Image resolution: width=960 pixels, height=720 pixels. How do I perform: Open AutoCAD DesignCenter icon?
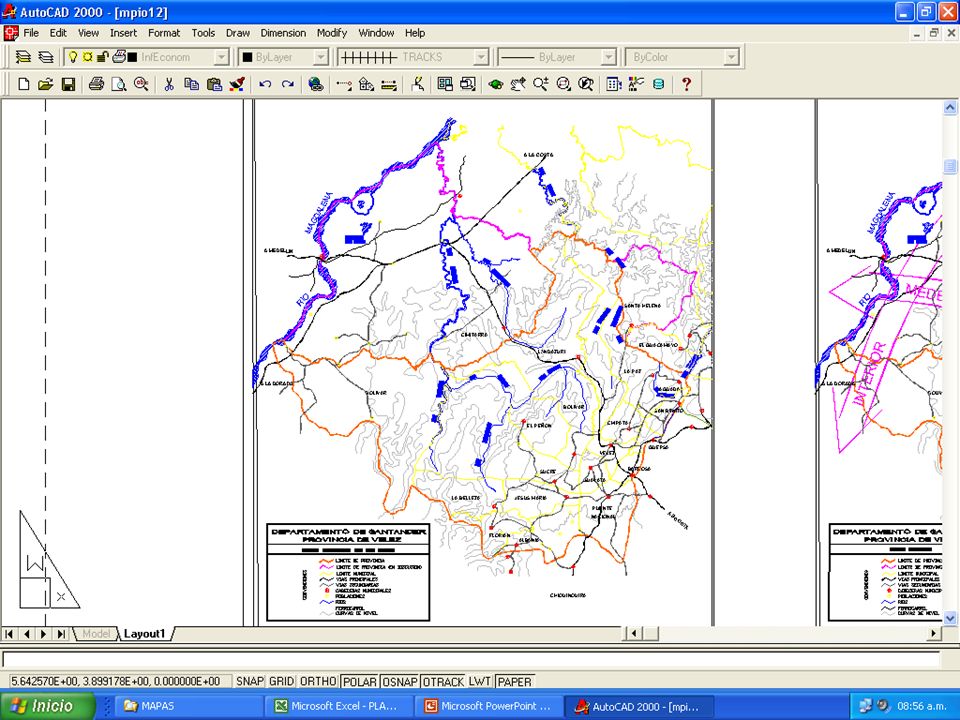(x=613, y=84)
